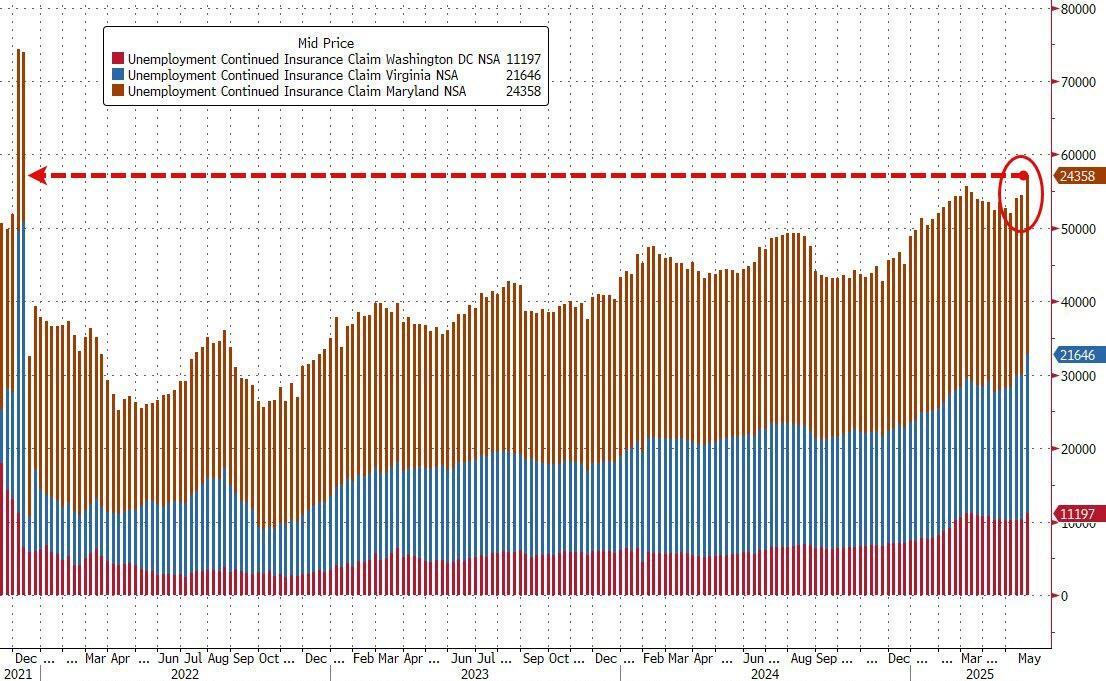Select the Washington DC NSA legend label
Image resolution: width=1106 pixels, height=681 pixels.
(313, 60)
